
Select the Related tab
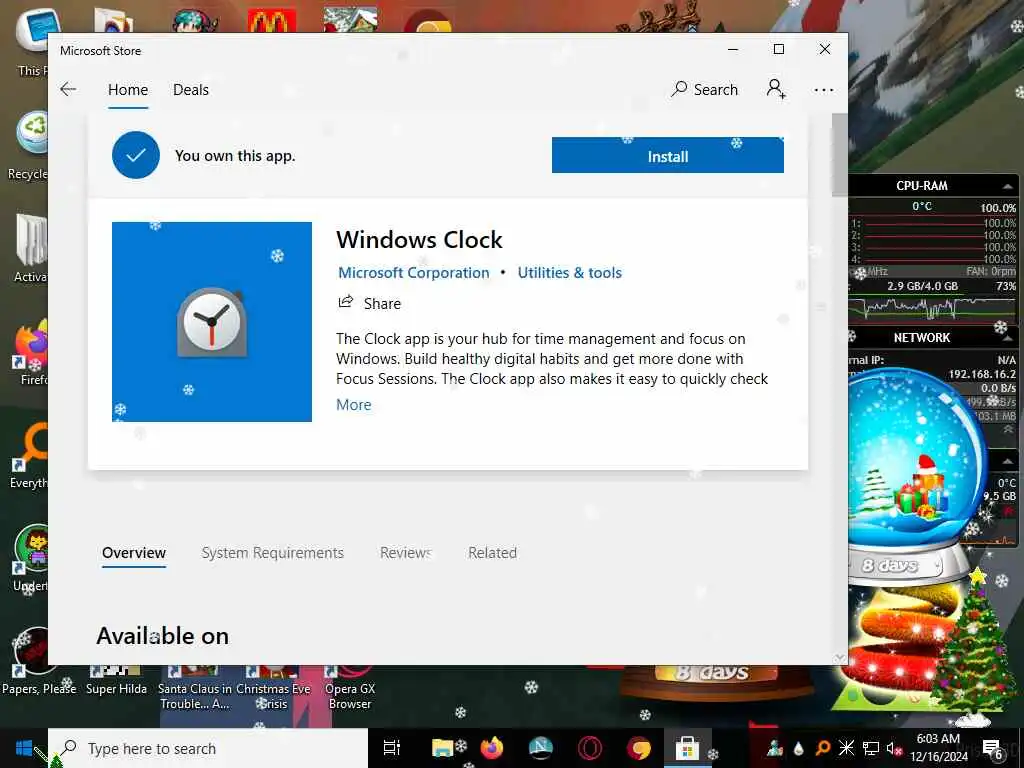(x=492, y=552)
